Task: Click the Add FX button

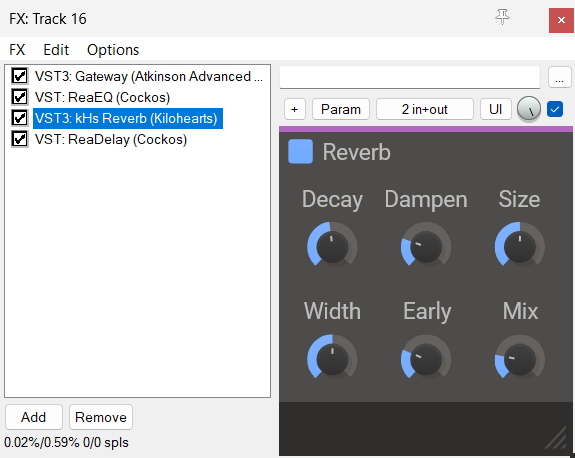Action: [34, 417]
